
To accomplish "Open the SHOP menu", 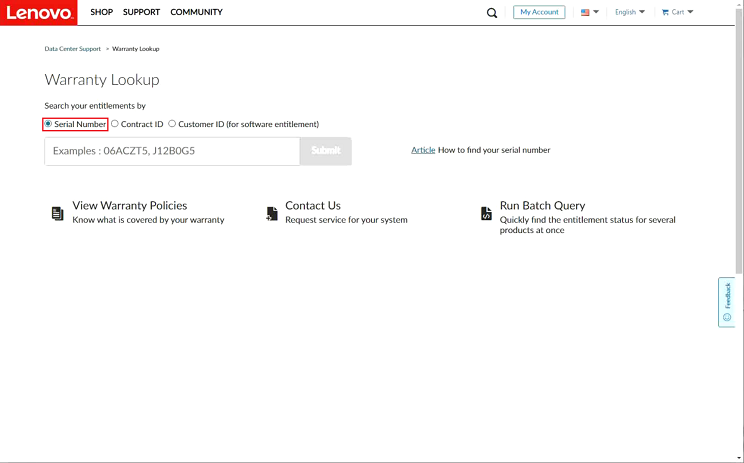I will [x=102, y=12].
